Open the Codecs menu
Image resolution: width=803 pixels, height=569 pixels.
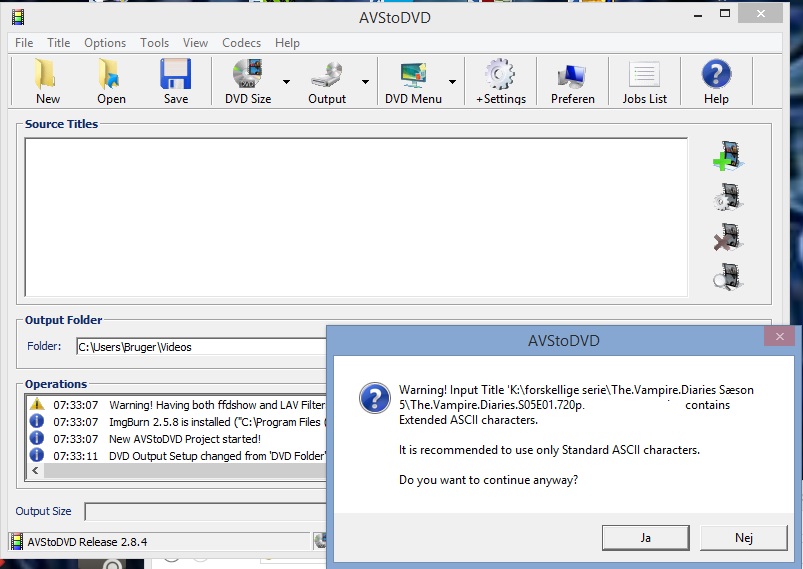(x=241, y=43)
